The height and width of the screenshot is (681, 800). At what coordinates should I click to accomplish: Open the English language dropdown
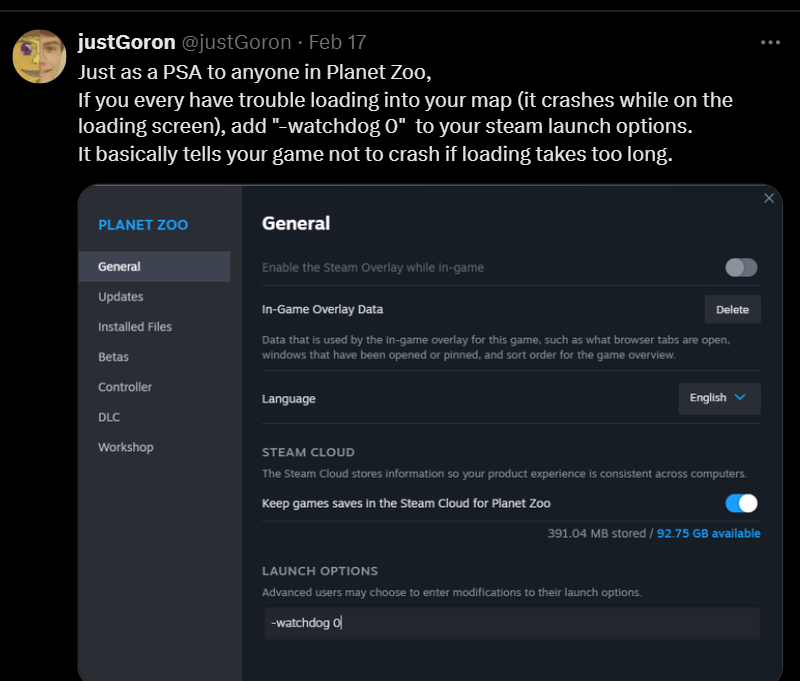719,398
